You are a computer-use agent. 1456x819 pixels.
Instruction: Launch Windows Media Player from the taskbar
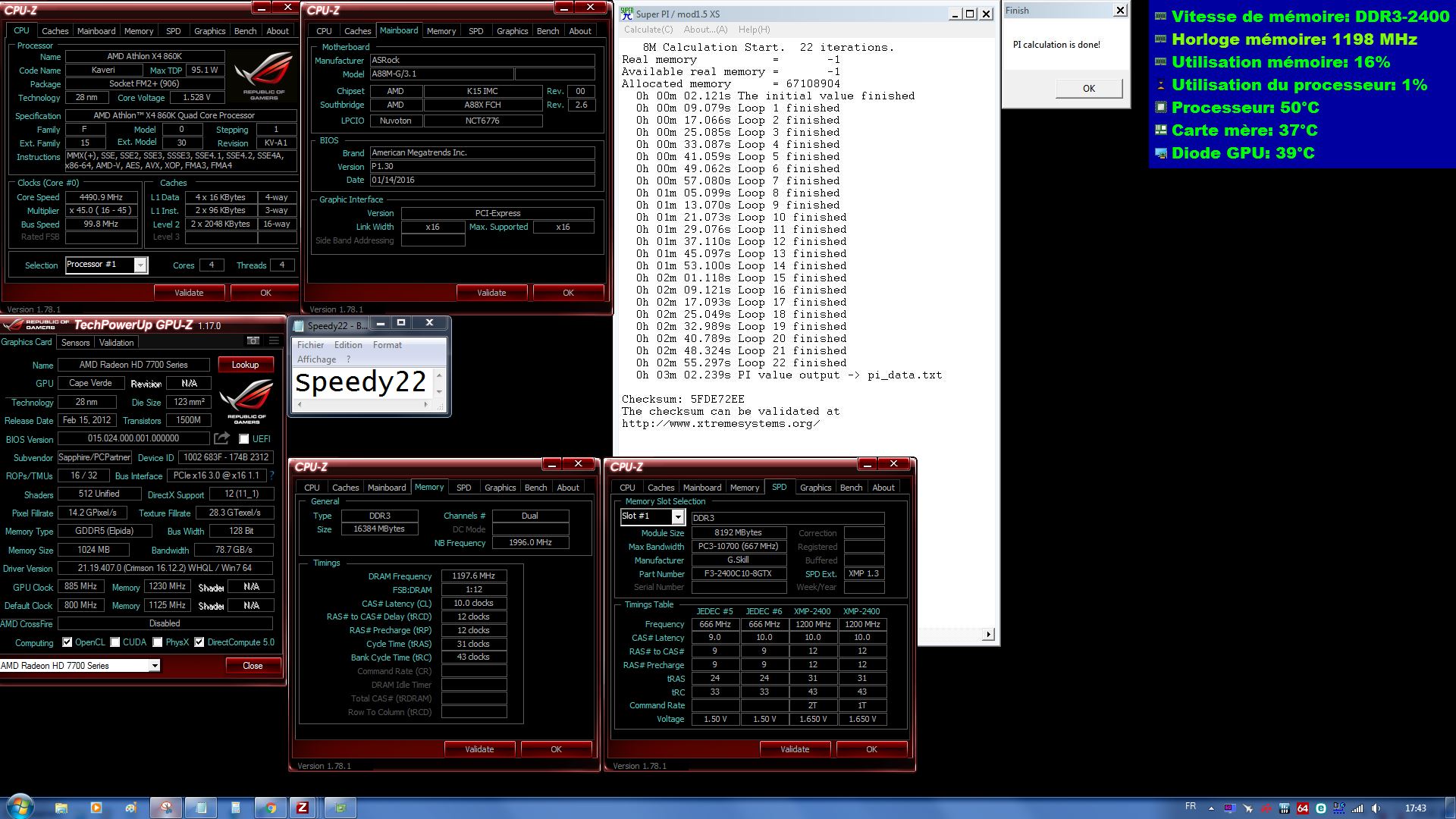pos(96,808)
